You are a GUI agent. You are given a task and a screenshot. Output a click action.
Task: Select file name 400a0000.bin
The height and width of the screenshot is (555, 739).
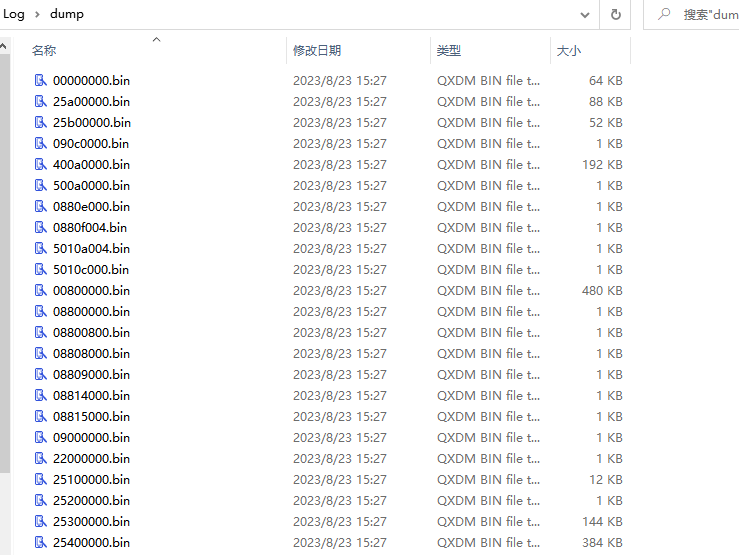point(91,164)
